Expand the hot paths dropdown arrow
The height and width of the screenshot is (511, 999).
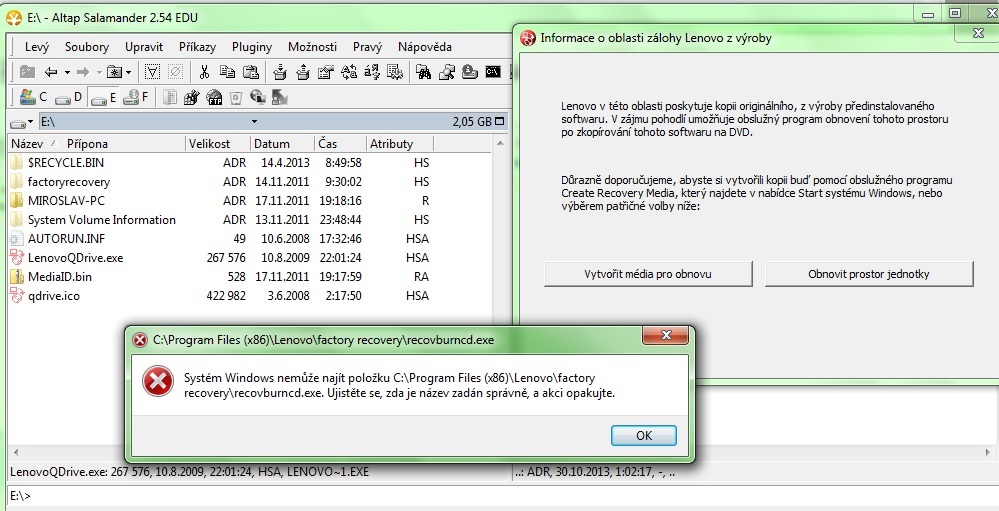(x=129, y=73)
